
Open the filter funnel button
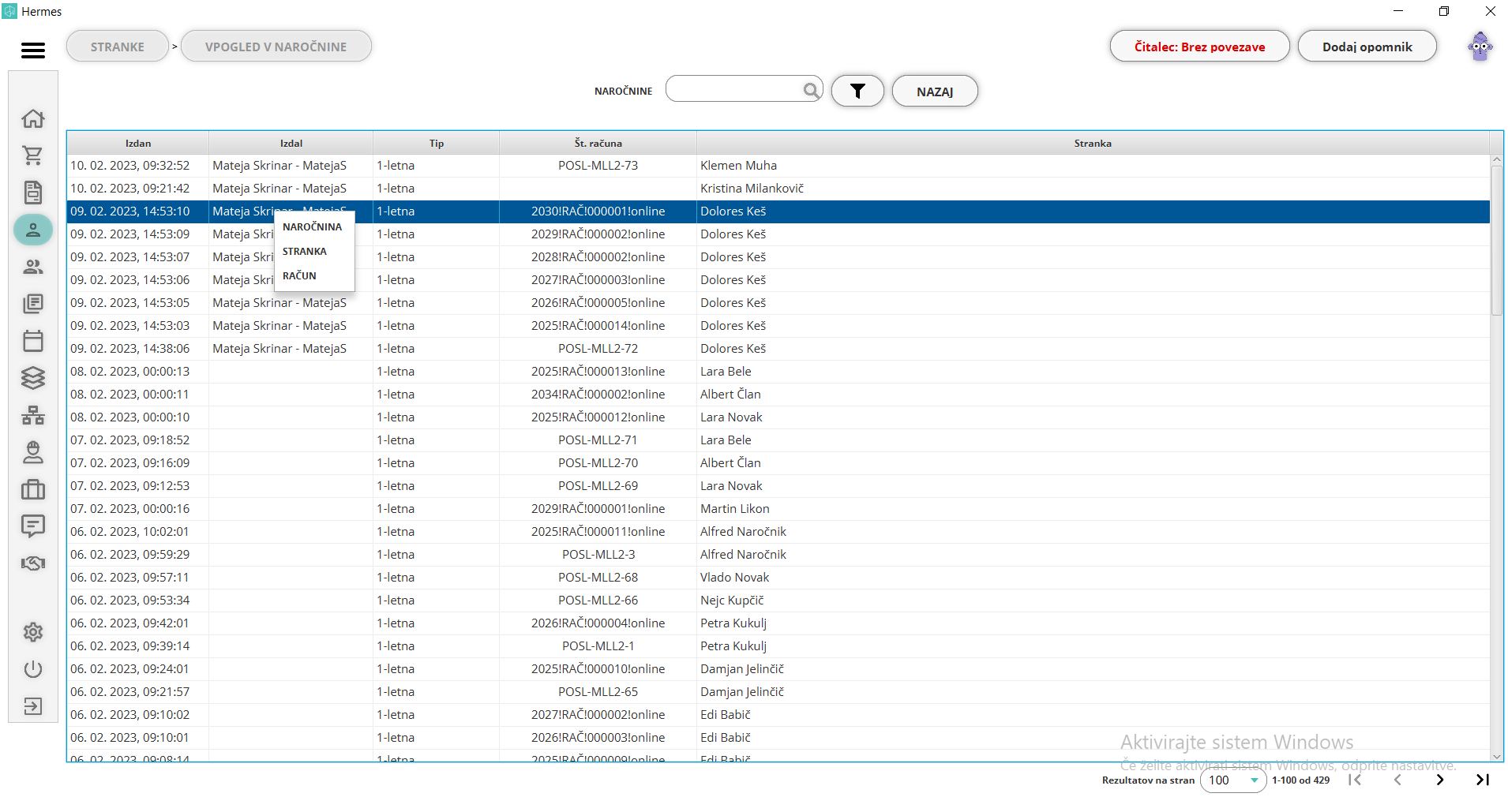pos(857,92)
